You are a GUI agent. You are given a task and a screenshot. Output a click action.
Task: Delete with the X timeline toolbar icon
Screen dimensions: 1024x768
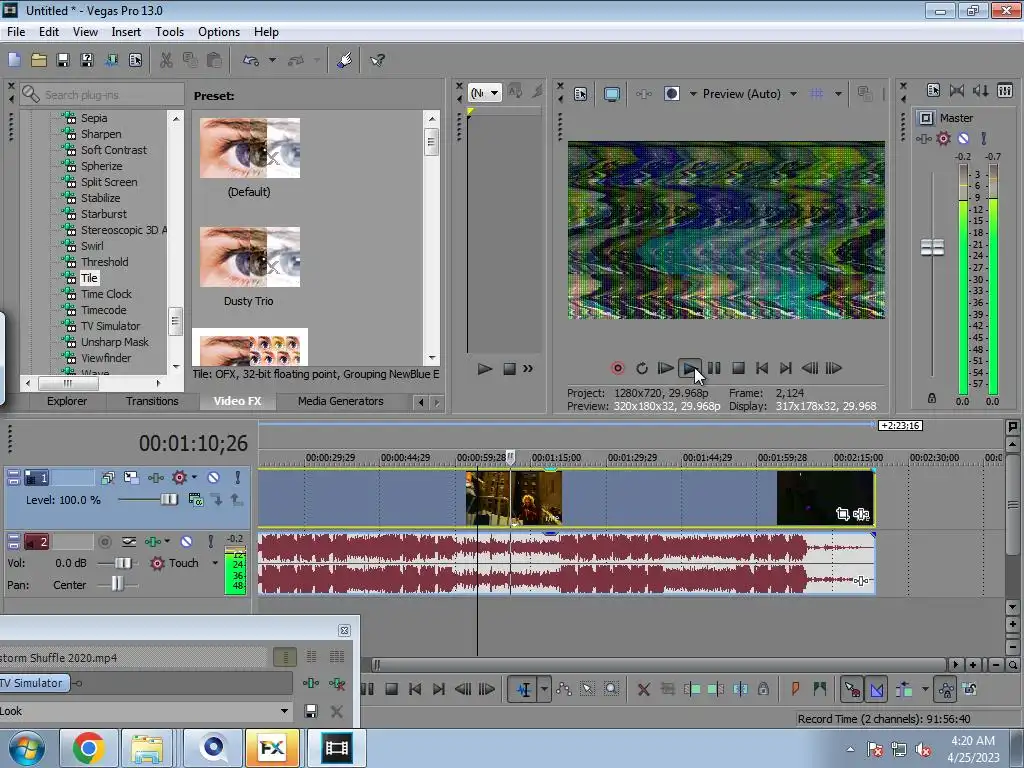(643, 690)
